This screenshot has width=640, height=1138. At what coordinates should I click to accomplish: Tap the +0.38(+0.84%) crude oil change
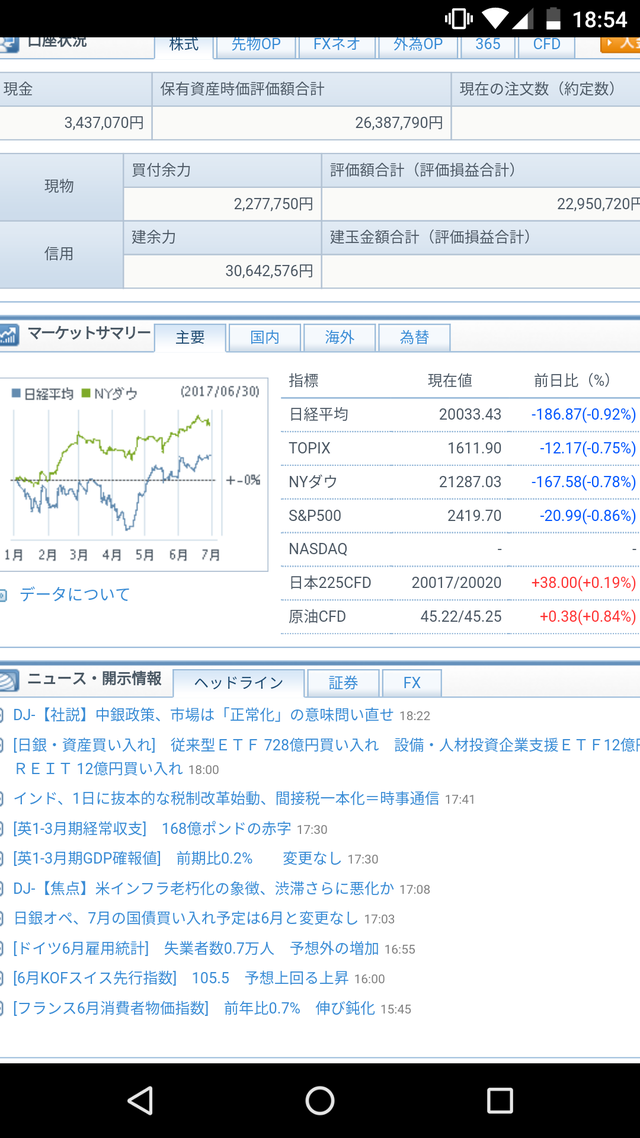pyautogui.click(x=588, y=617)
